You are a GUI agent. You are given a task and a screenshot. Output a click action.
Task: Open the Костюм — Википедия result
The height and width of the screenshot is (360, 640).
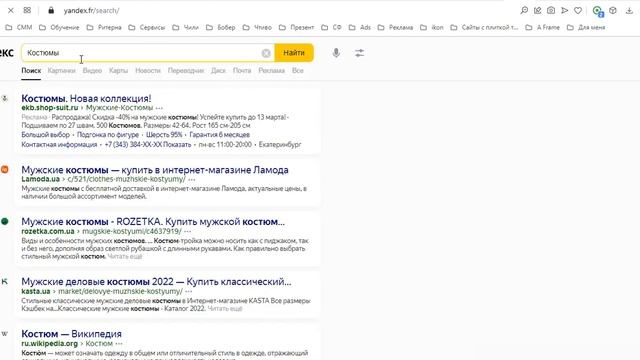click(x=71, y=334)
